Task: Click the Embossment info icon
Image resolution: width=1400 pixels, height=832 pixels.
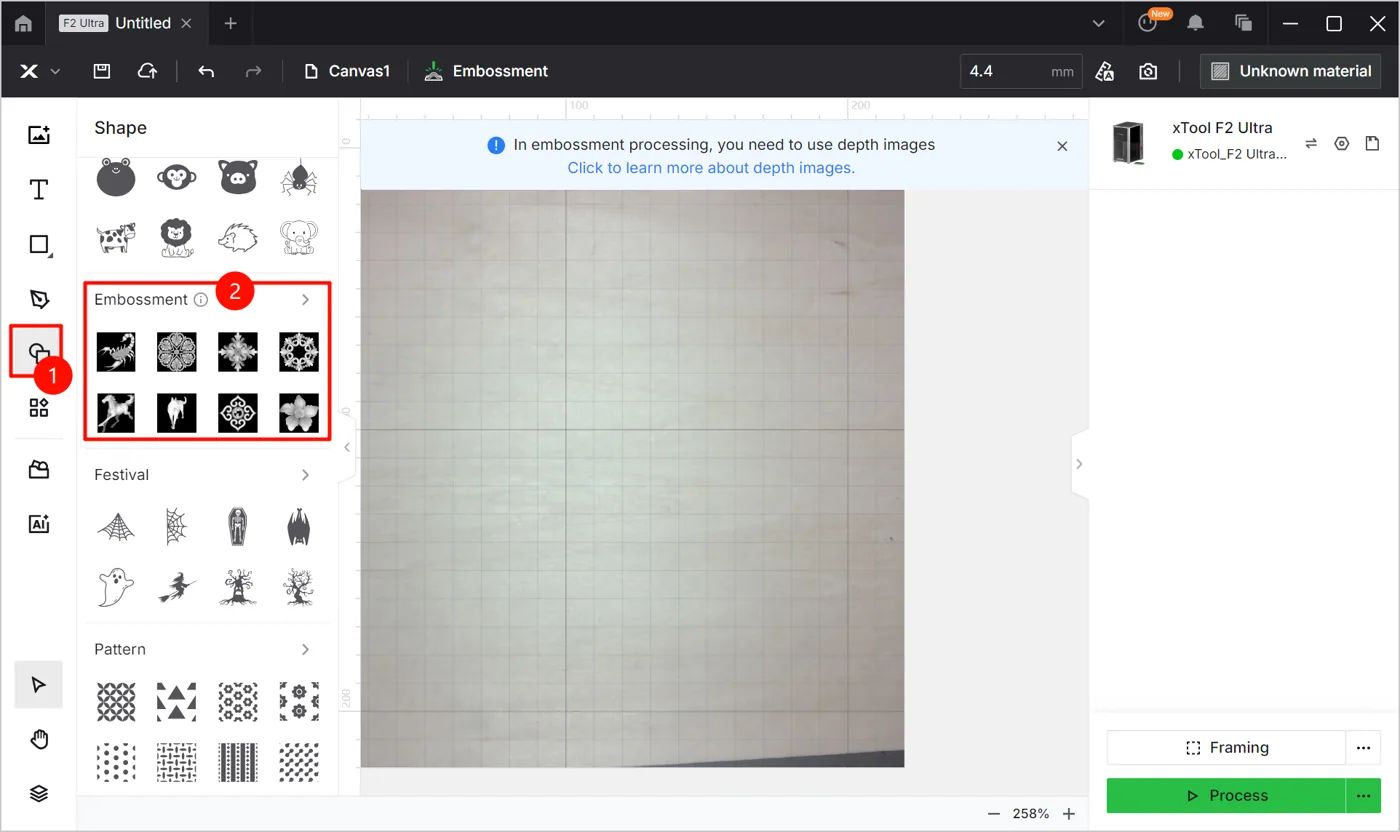Action: pos(201,300)
